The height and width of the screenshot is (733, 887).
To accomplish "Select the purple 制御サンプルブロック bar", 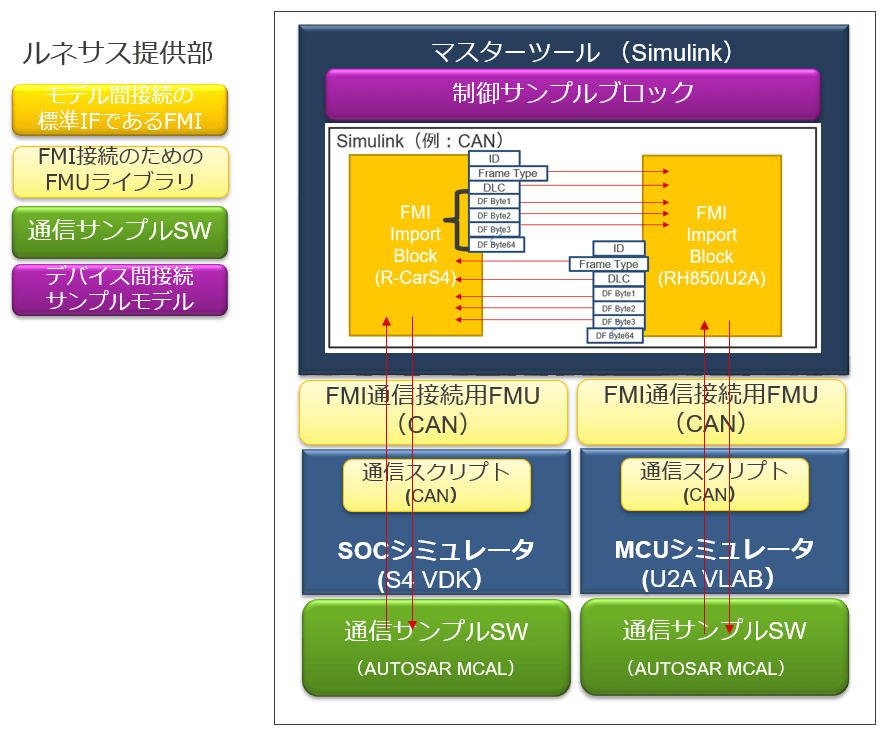I will coord(573,94).
